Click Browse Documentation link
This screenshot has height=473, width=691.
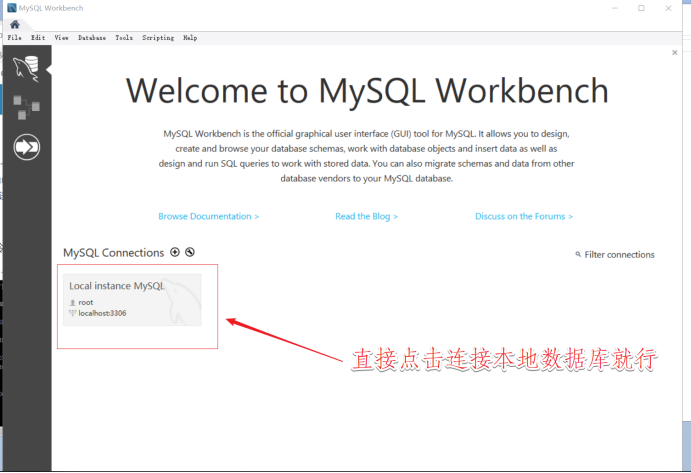click(x=208, y=216)
